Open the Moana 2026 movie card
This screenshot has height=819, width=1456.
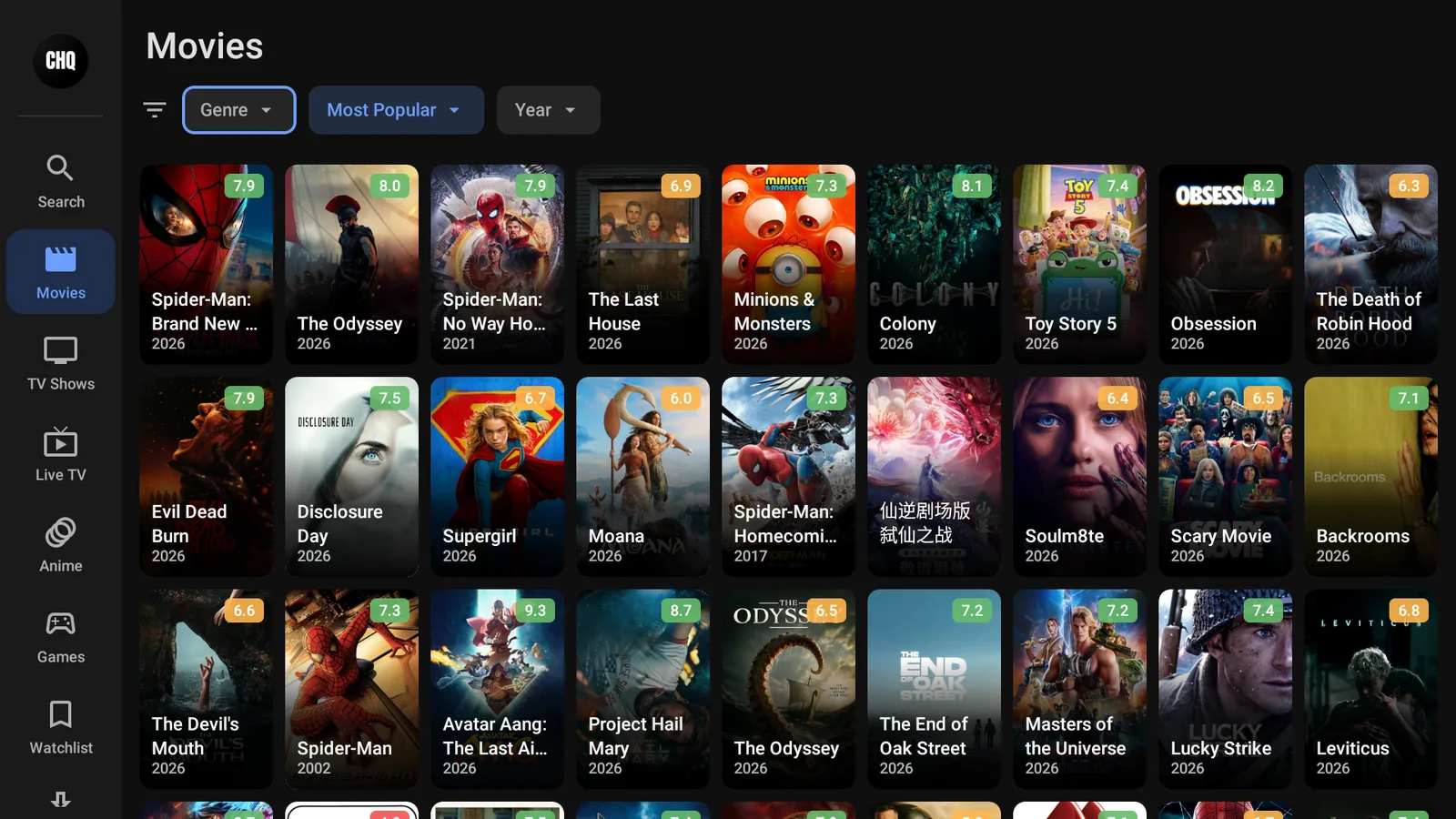coord(643,477)
